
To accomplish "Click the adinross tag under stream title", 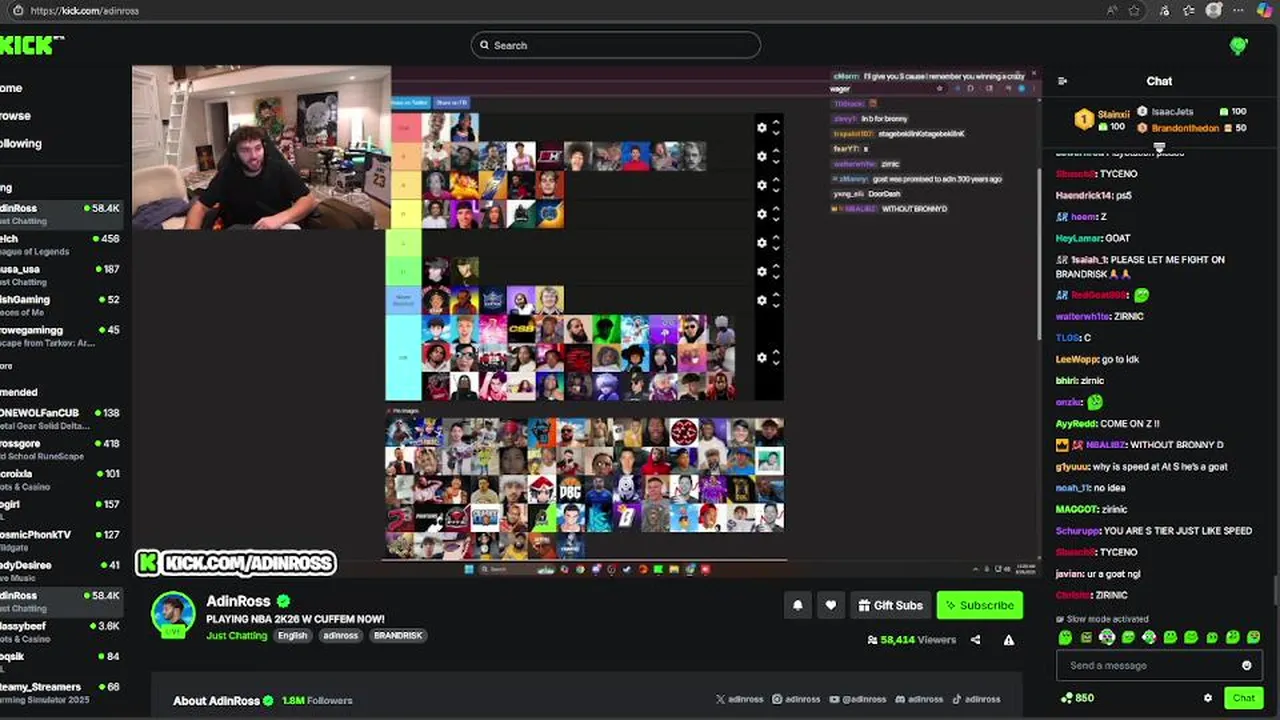I will coord(340,636).
